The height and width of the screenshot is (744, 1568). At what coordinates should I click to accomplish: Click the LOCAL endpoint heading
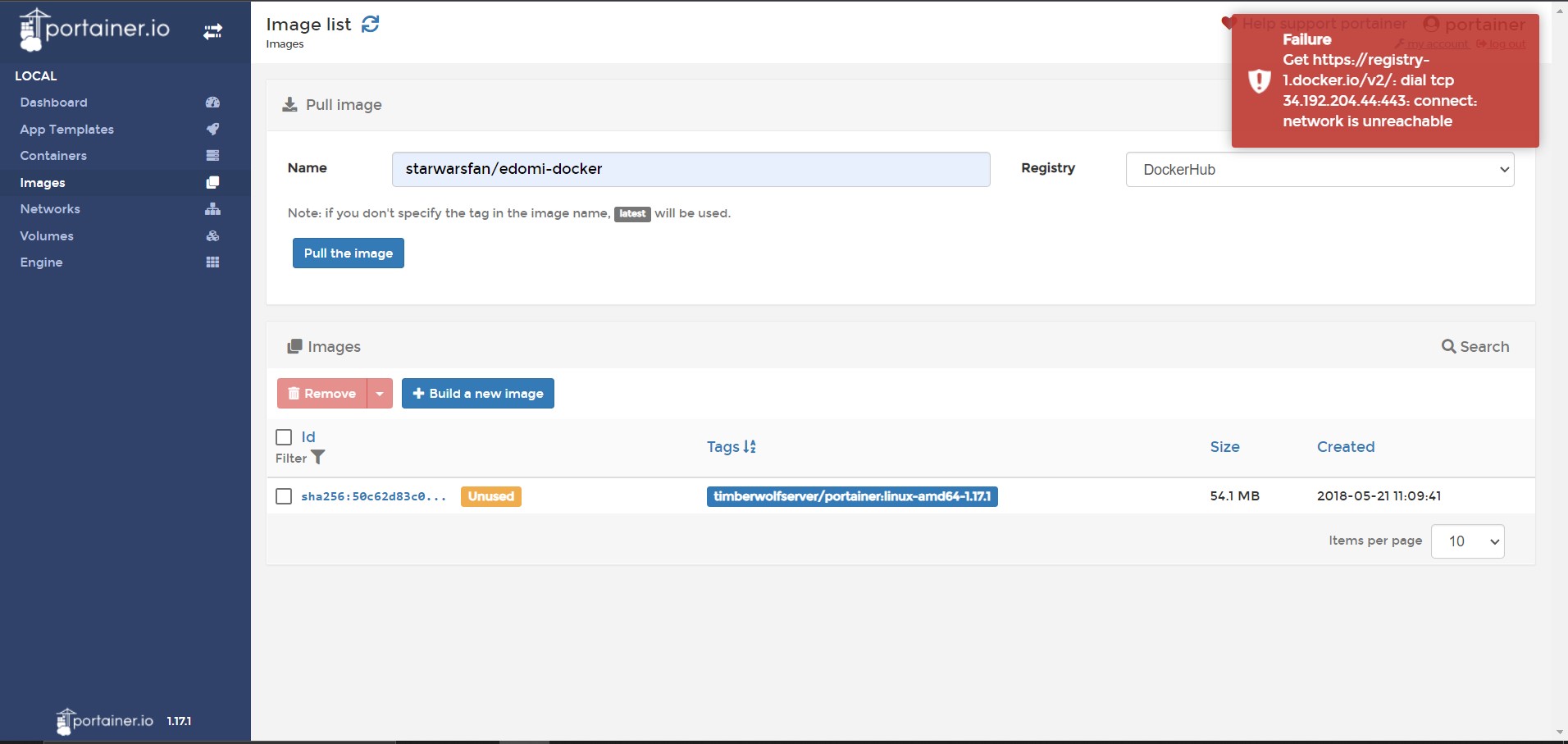tap(36, 75)
